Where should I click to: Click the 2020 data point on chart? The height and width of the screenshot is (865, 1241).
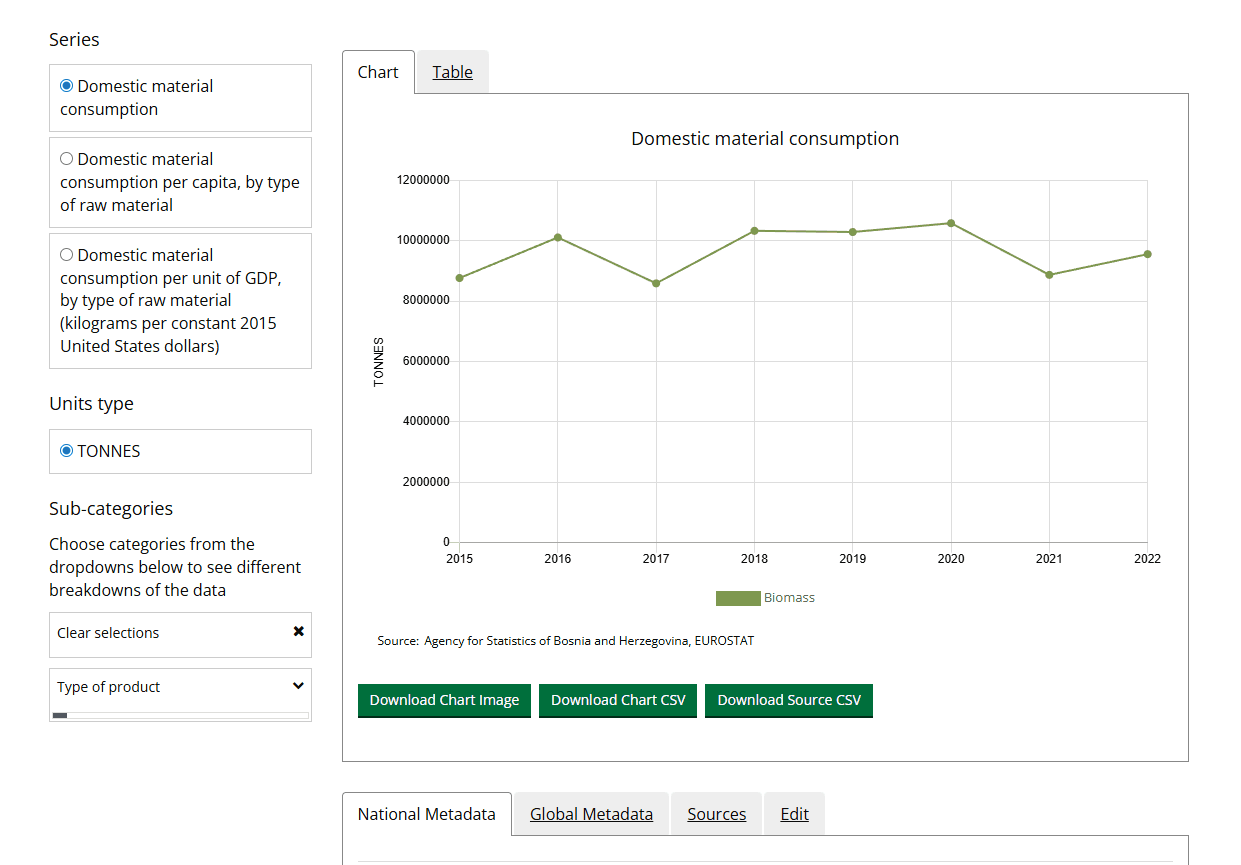click(x=951, y=223)
